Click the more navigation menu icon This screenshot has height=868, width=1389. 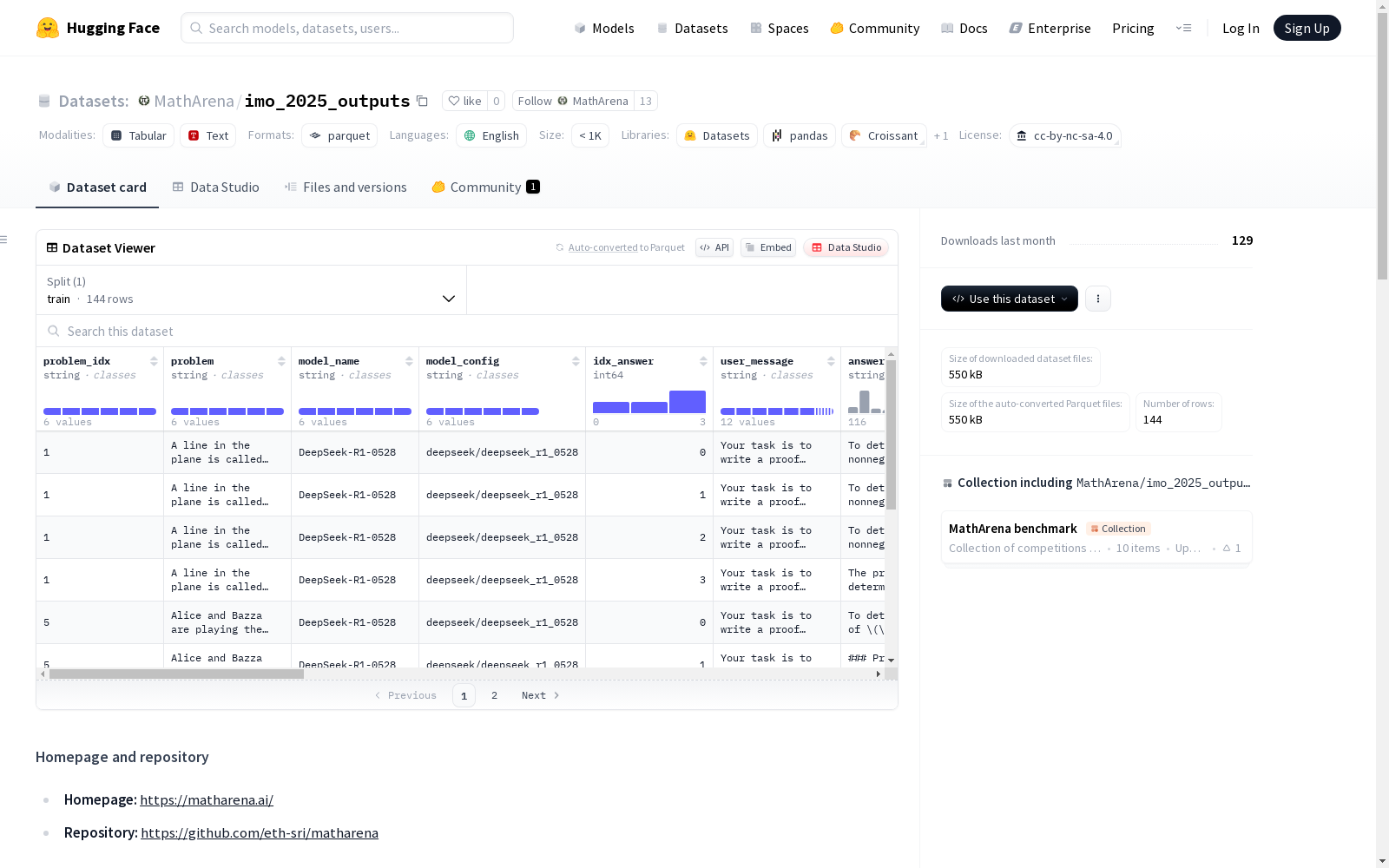pos(1183,28)
